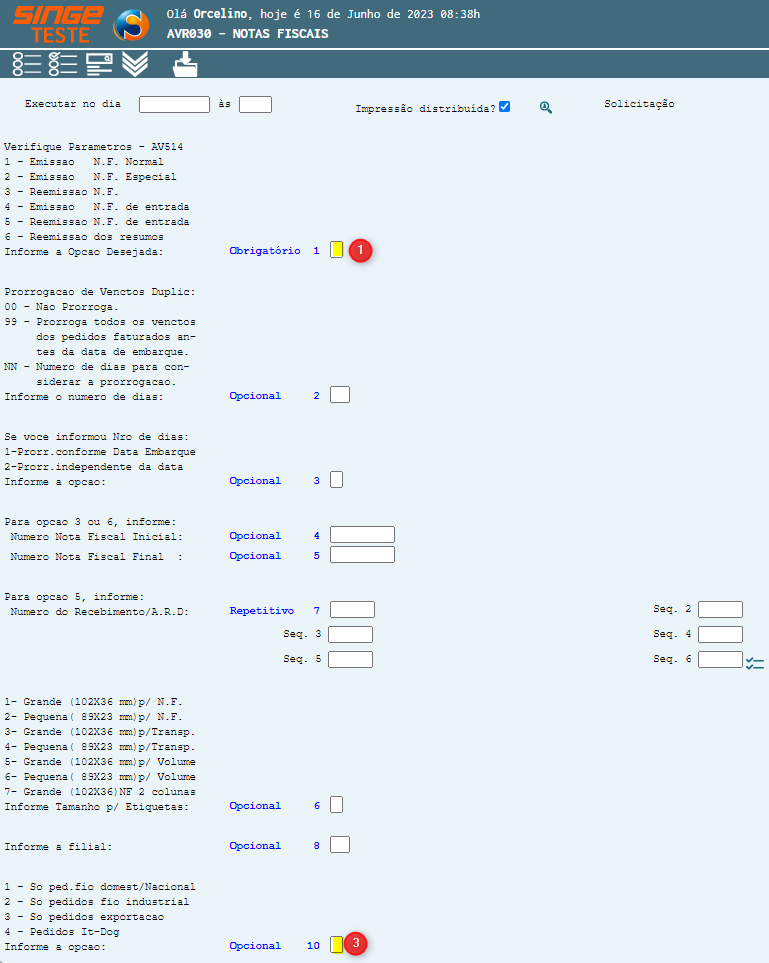Click the Nota Fiscal Final field
Viewport: 769px width, 963px height.
point(362,555)
